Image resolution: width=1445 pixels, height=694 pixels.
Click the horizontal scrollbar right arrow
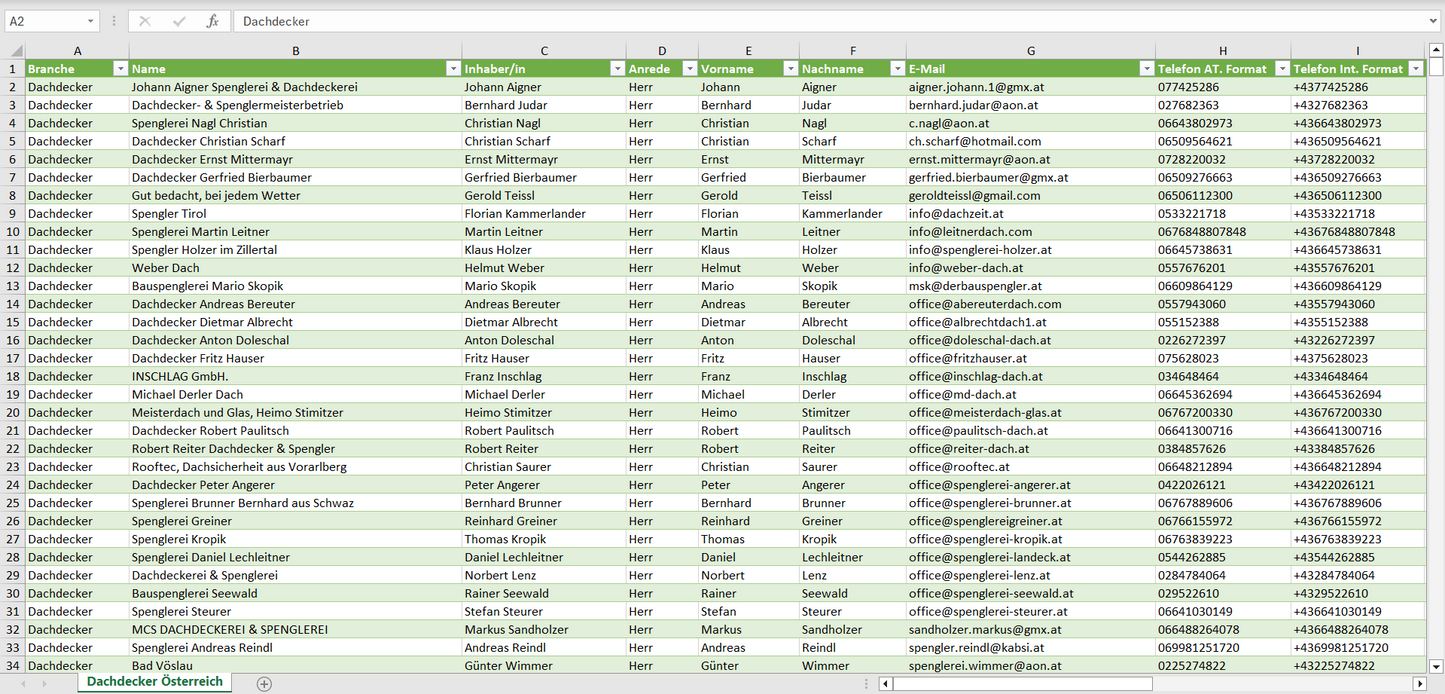pos(1419,684)
